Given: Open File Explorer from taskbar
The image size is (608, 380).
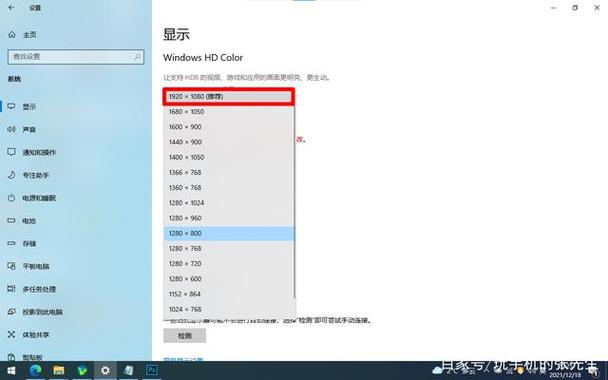Looking at the screenshot, I should click(x=59, y=371).
